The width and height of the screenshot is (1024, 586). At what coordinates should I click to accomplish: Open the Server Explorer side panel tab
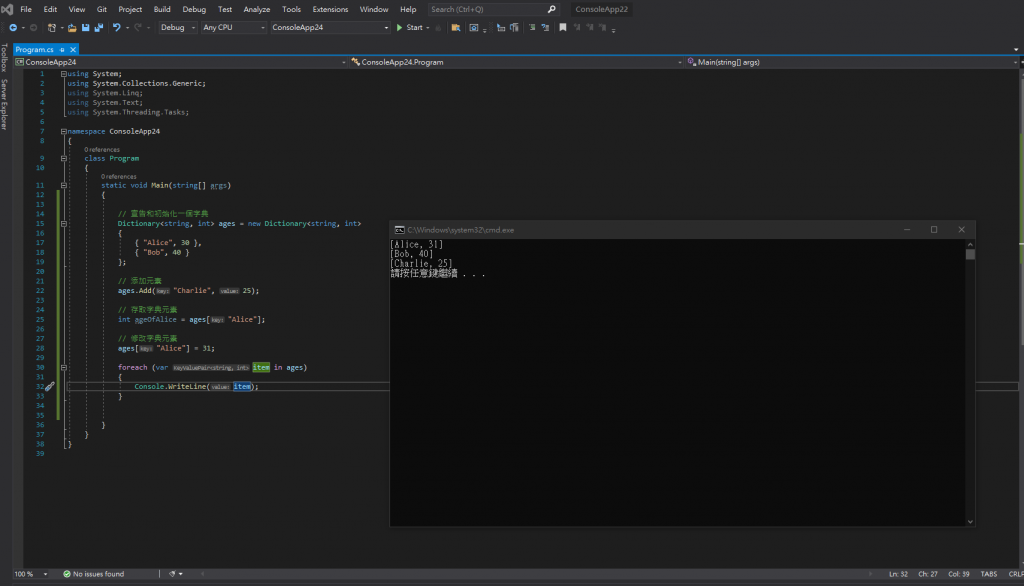[5, 105]
